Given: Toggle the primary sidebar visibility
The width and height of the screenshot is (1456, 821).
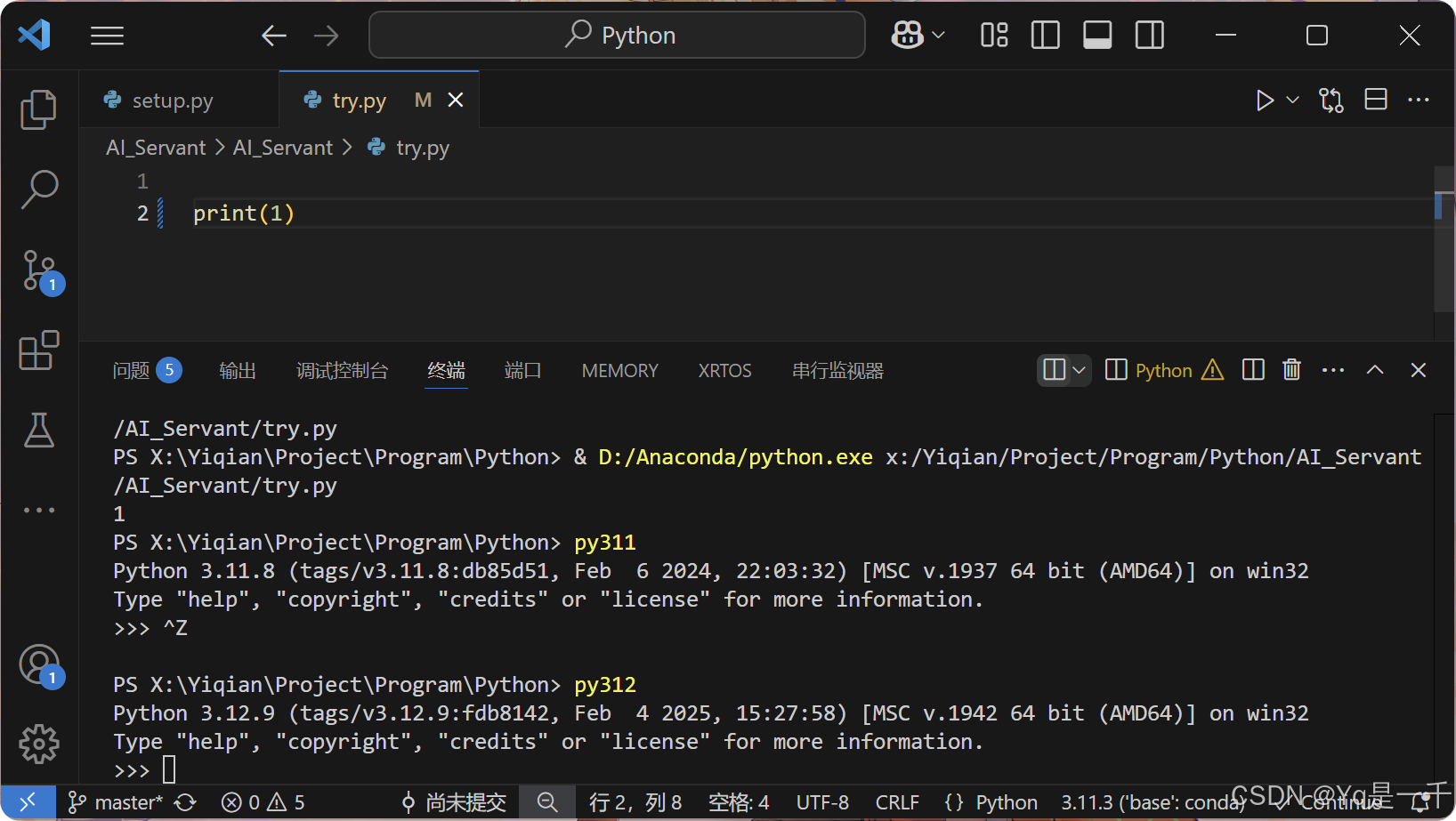Looking at the screenshot, I should tap(1044, 35).
